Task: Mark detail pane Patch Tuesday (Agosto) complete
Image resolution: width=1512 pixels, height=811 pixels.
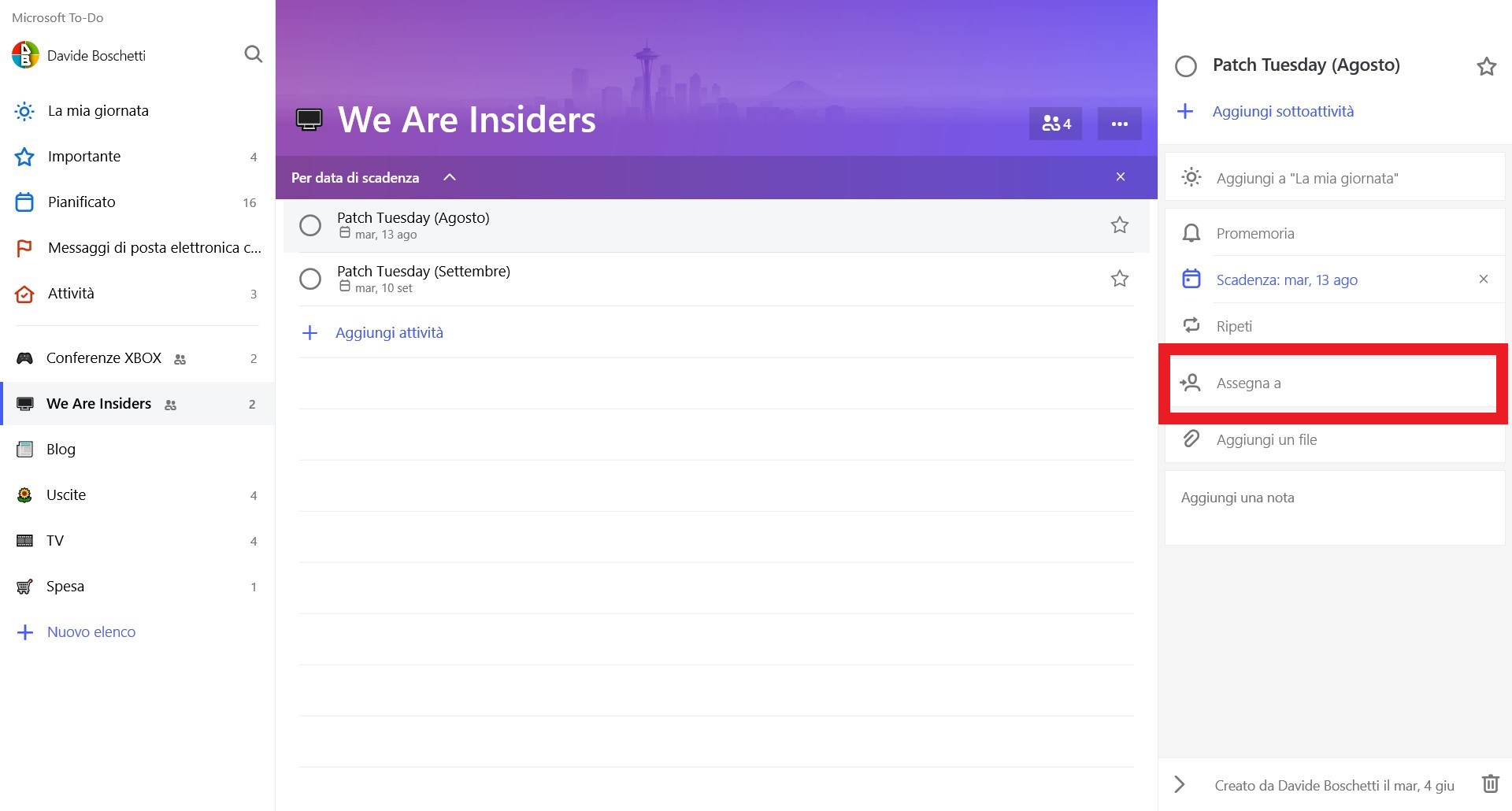Action: coord(1186,66)
